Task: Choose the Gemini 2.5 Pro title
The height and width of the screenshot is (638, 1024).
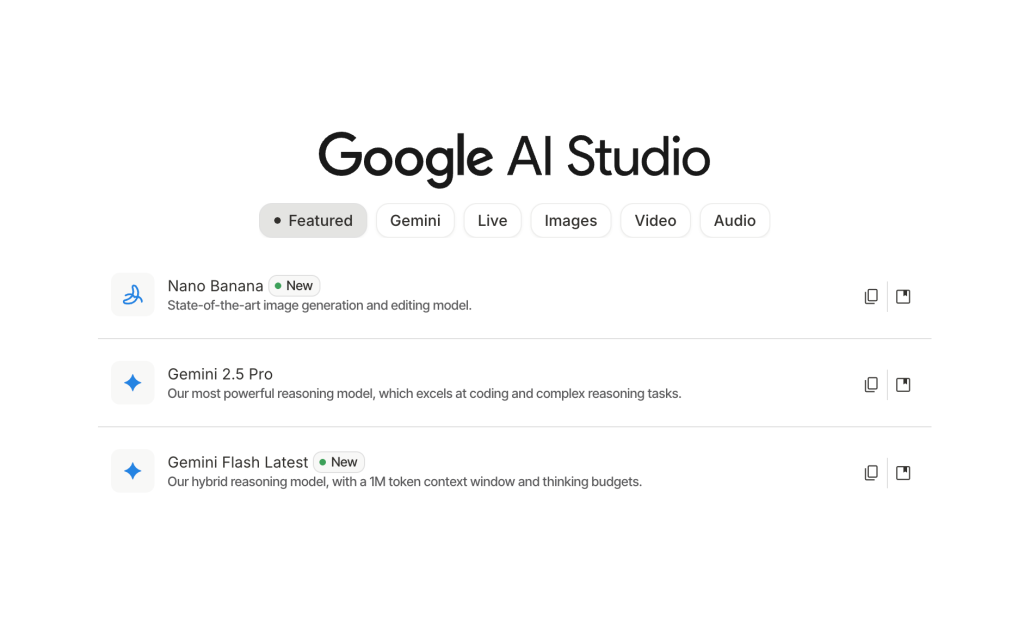Action: tap(220, 374)
